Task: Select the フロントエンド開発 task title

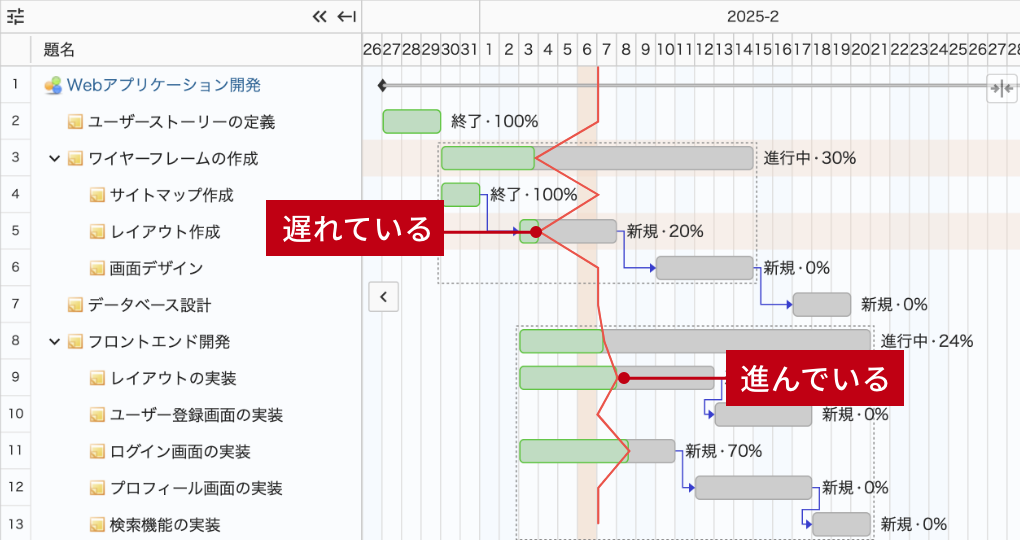Action: 159,341
